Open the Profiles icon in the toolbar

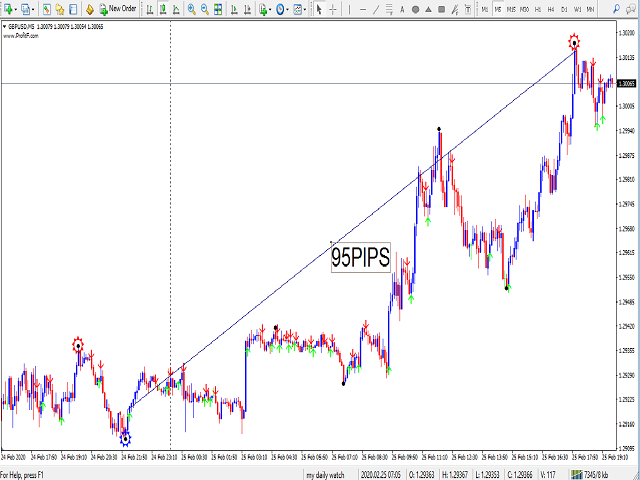[26, 9]
